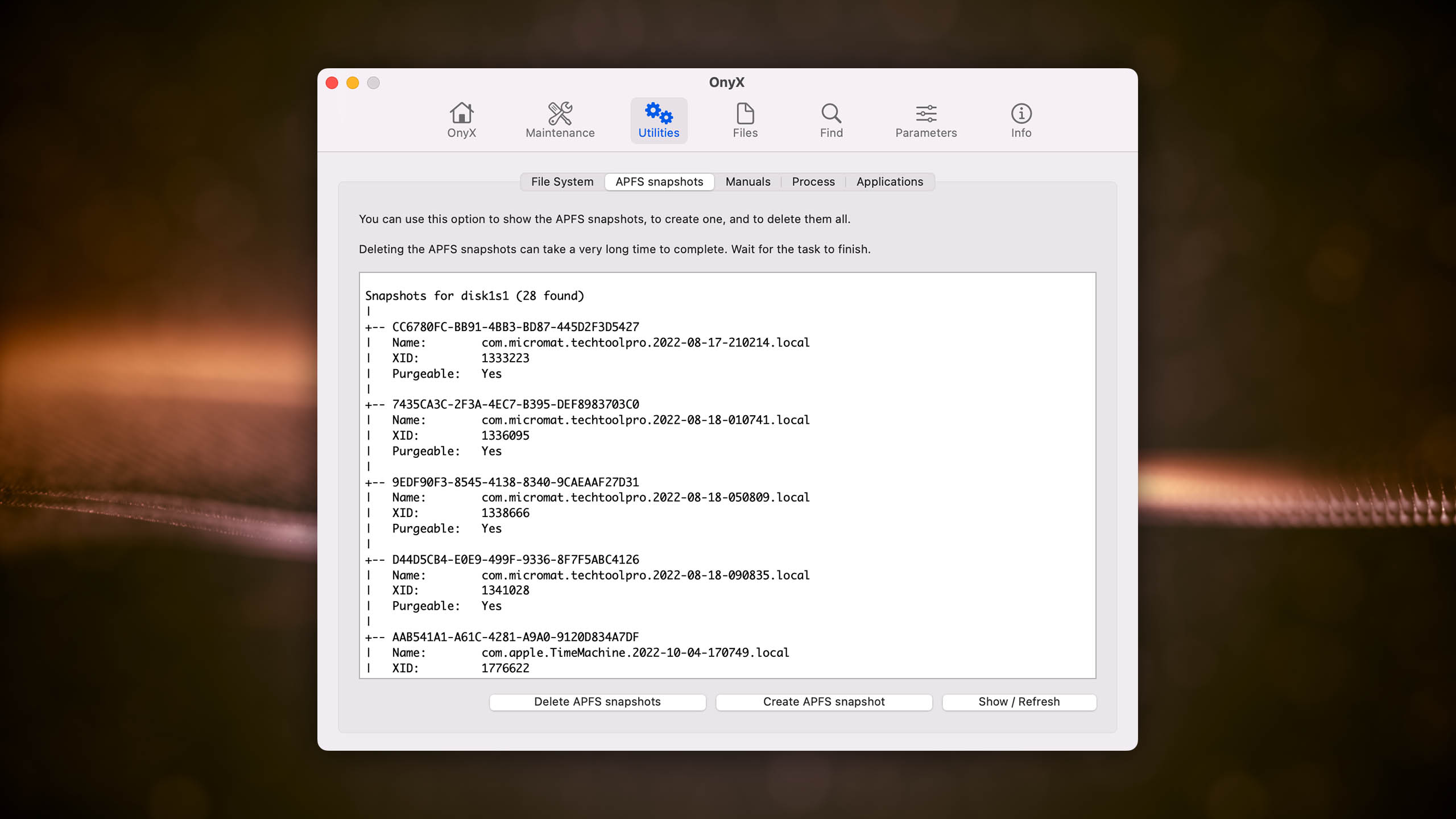Image resolution: width=1456 pixels, height=819 pixels.
Task: Click the 'Deleting the APFS snapshots' warning text
Action: (x=614, y=249)
